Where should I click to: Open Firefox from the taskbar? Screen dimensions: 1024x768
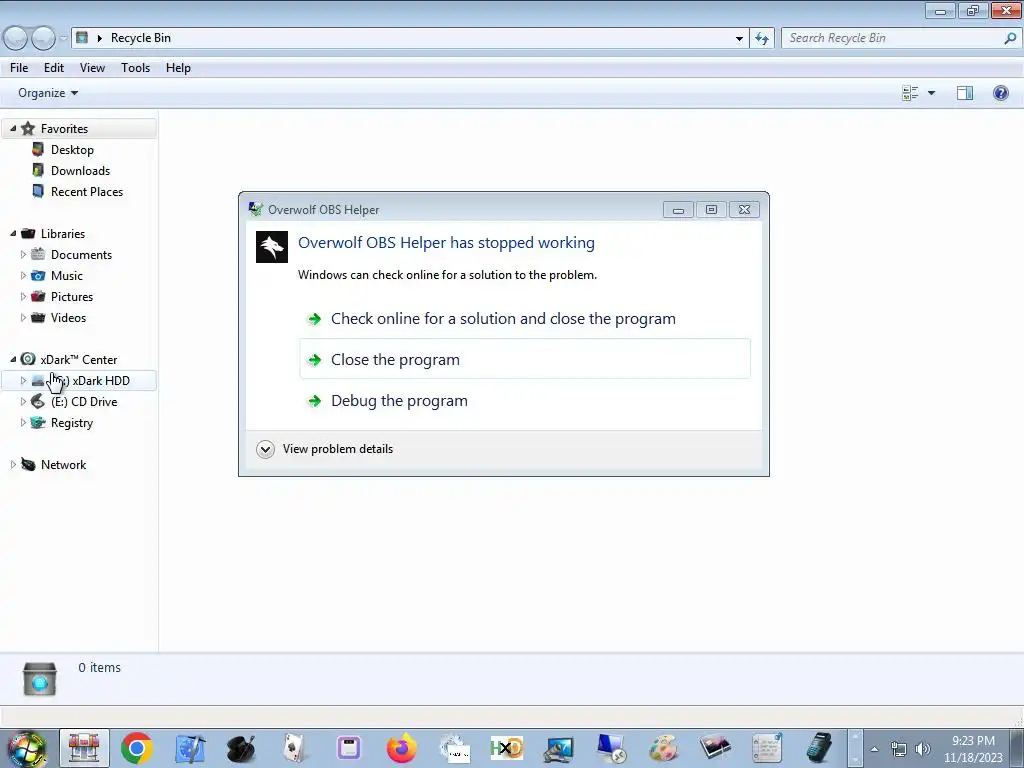pyautogui.click(x=402, y=748)
